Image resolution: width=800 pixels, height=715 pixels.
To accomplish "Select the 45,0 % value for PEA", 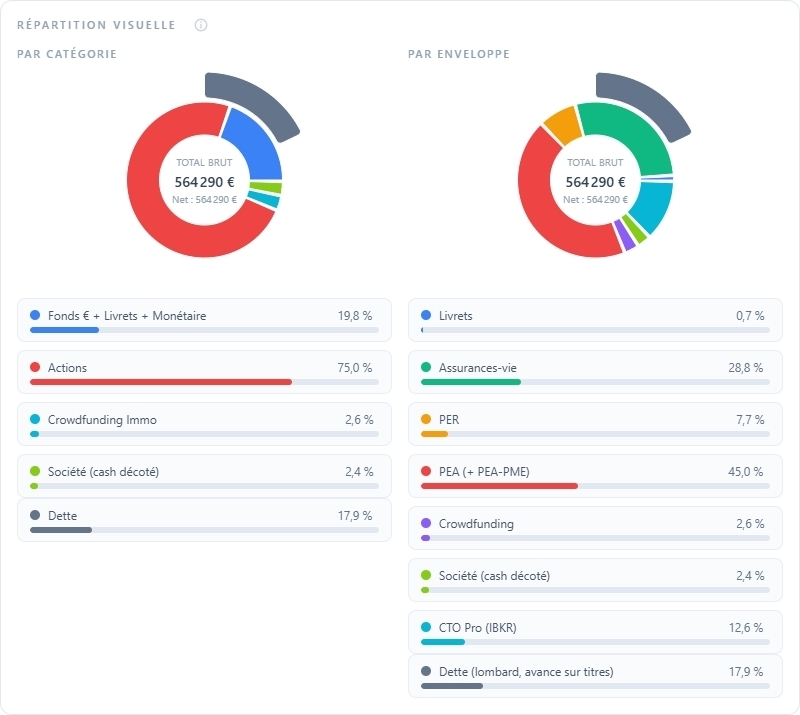I will (x=745, y=472).
